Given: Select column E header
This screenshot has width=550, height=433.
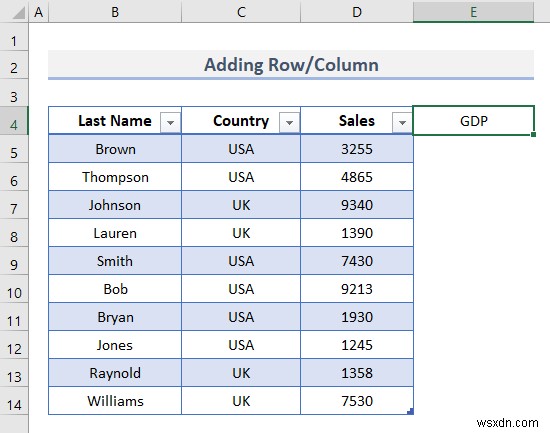Looking at the screenshot, I should [473, 12].
